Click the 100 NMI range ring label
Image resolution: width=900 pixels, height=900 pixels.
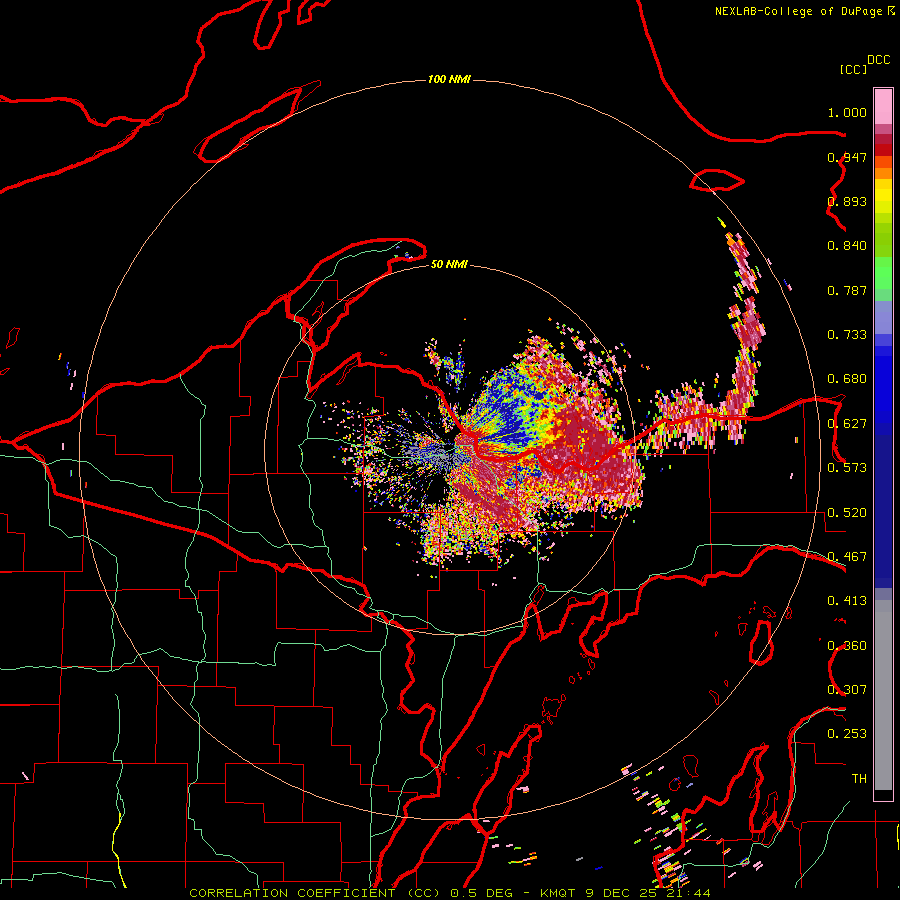449,79
